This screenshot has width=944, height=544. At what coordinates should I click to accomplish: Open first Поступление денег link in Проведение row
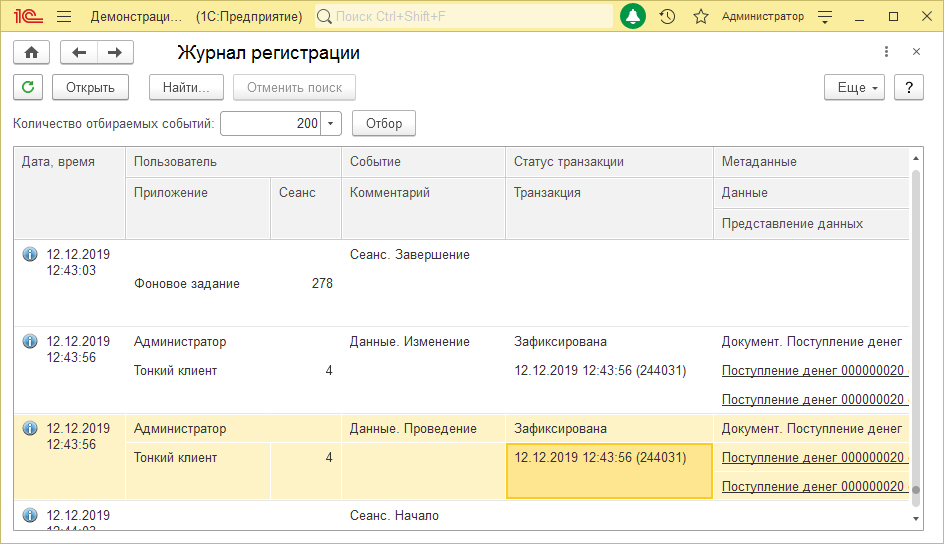(x=815, y=457)
